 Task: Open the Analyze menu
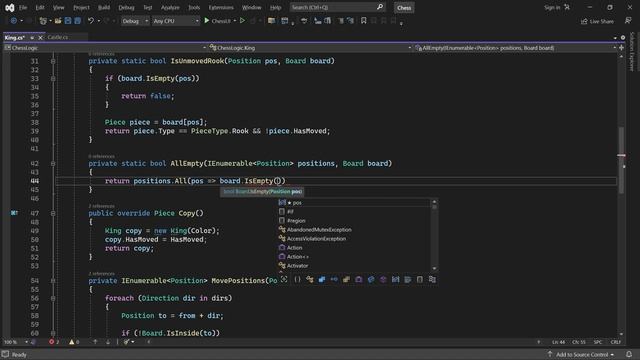[170, 7]
